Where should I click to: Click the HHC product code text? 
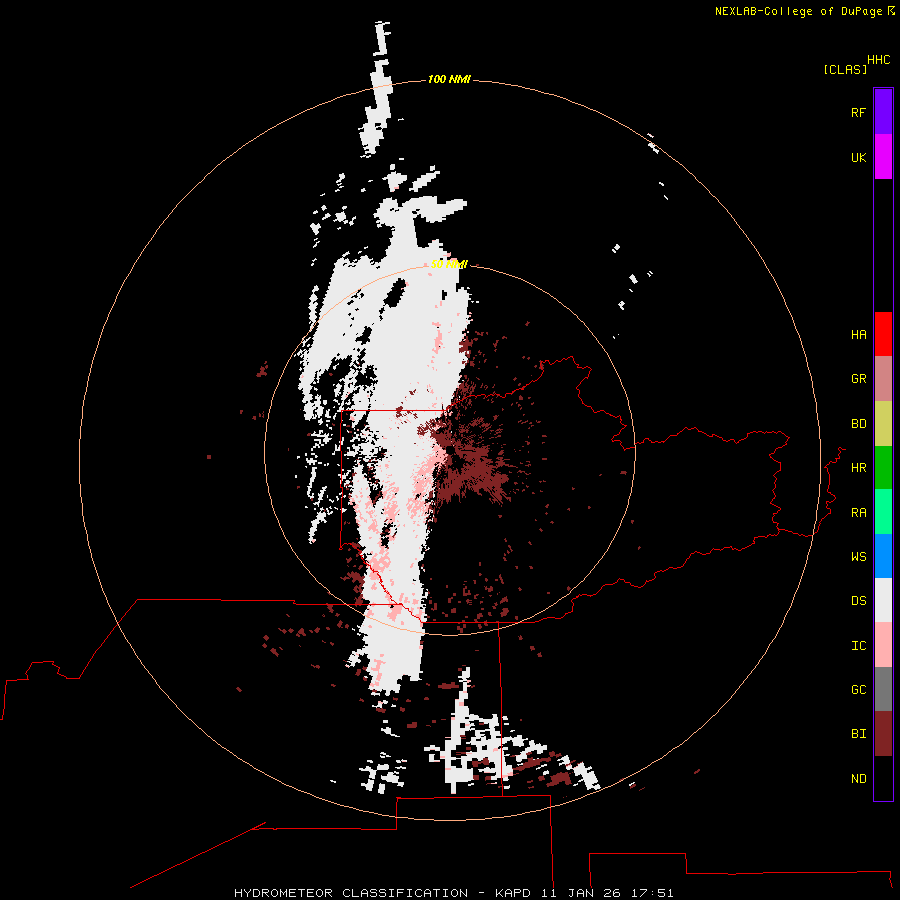[x=879, y=60]
